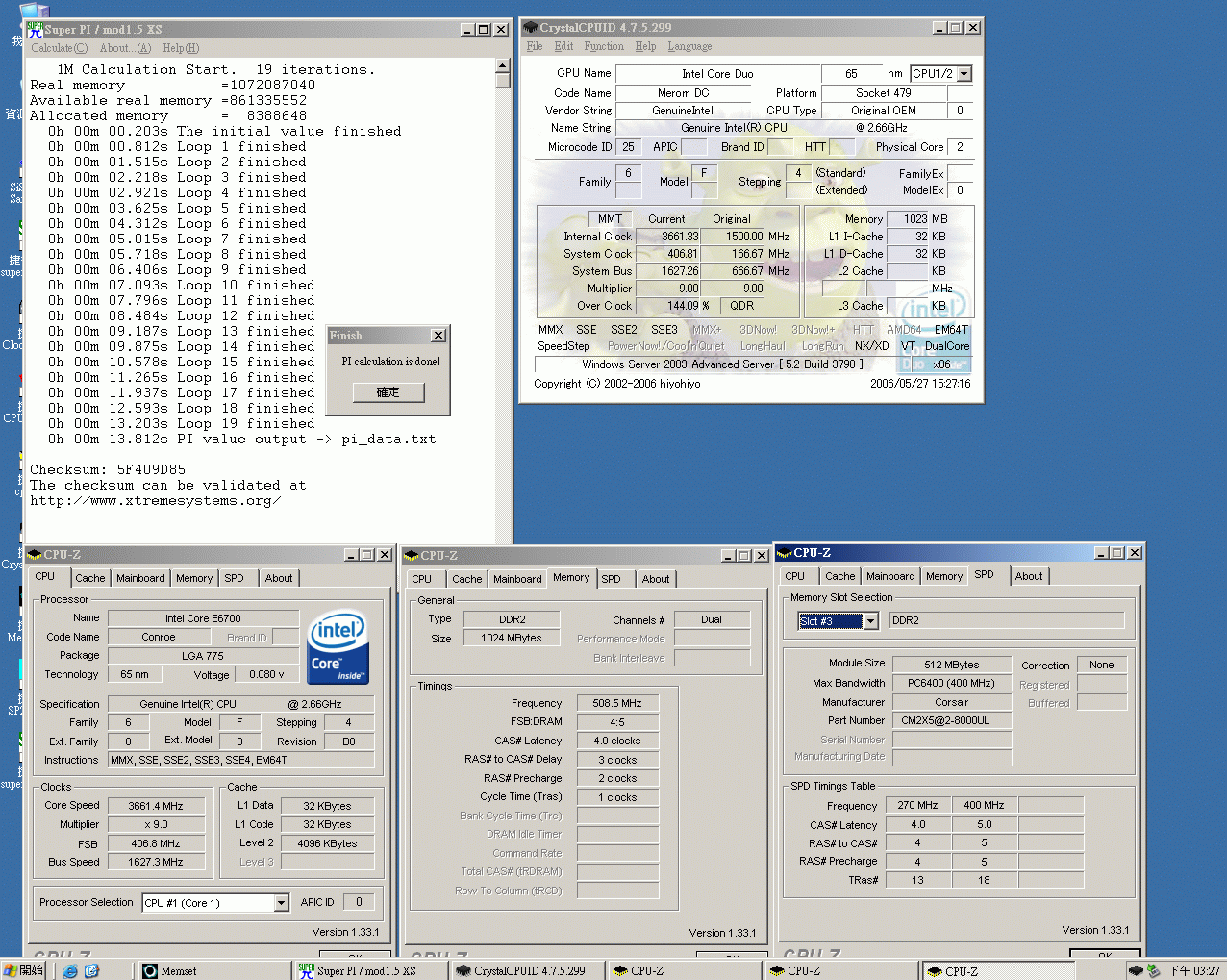The image size is (1227, 980).
Task: Open the Function menu in CrystalCPUID
Action: [x=604, y=46]
